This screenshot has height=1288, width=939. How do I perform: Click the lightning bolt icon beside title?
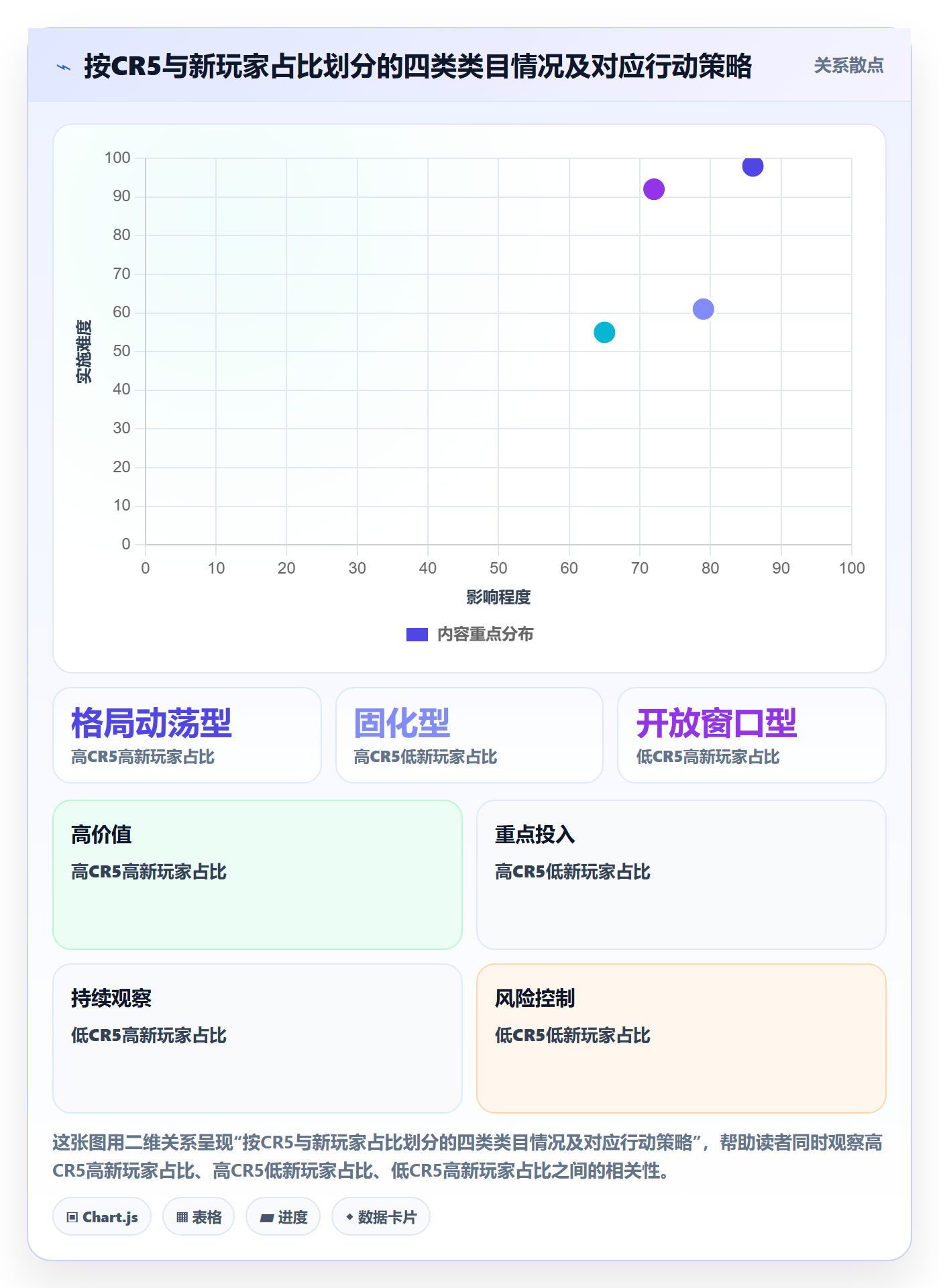click(64, 67)
